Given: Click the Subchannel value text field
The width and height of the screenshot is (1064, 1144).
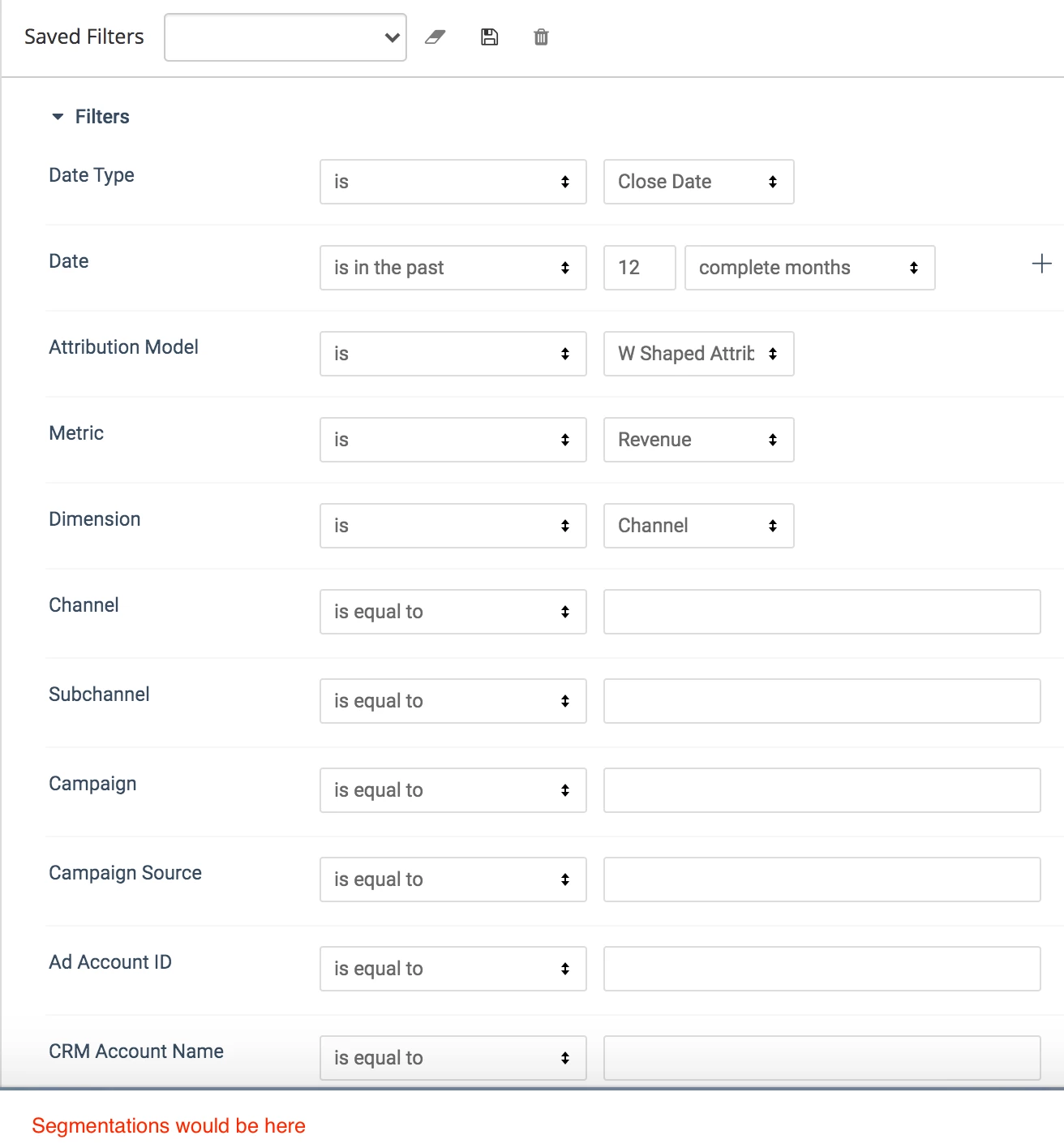Looking at the screenshot, I should pyautogui.click(x=822, y=701).
